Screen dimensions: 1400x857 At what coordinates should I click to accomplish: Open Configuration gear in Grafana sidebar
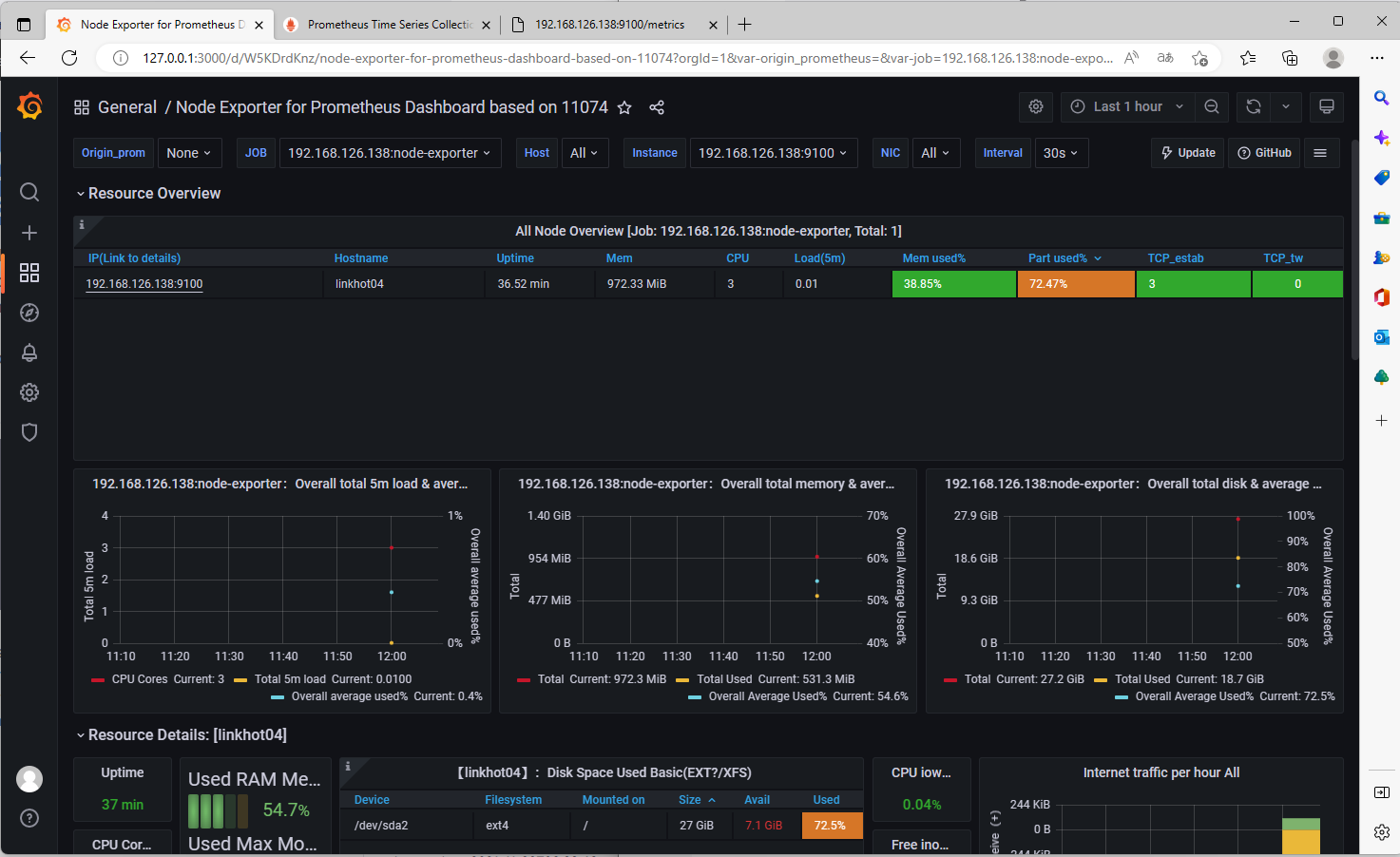coord(29,392)
